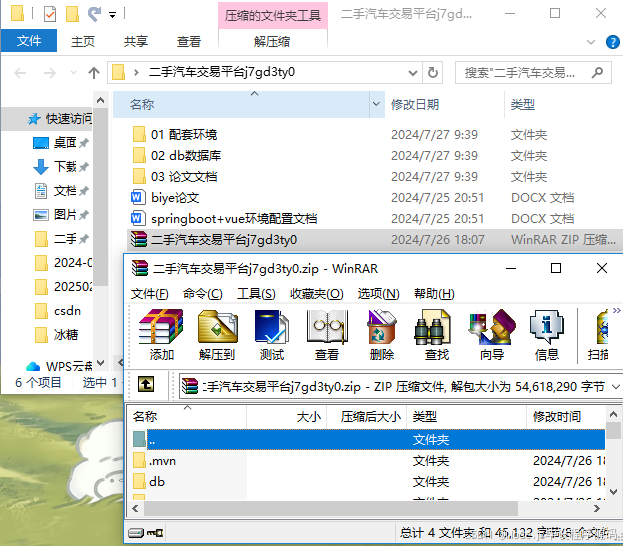Click the Explorer Forward arrow
The width and height of the screenshot is (623, 546).
[x=49, y=73]
